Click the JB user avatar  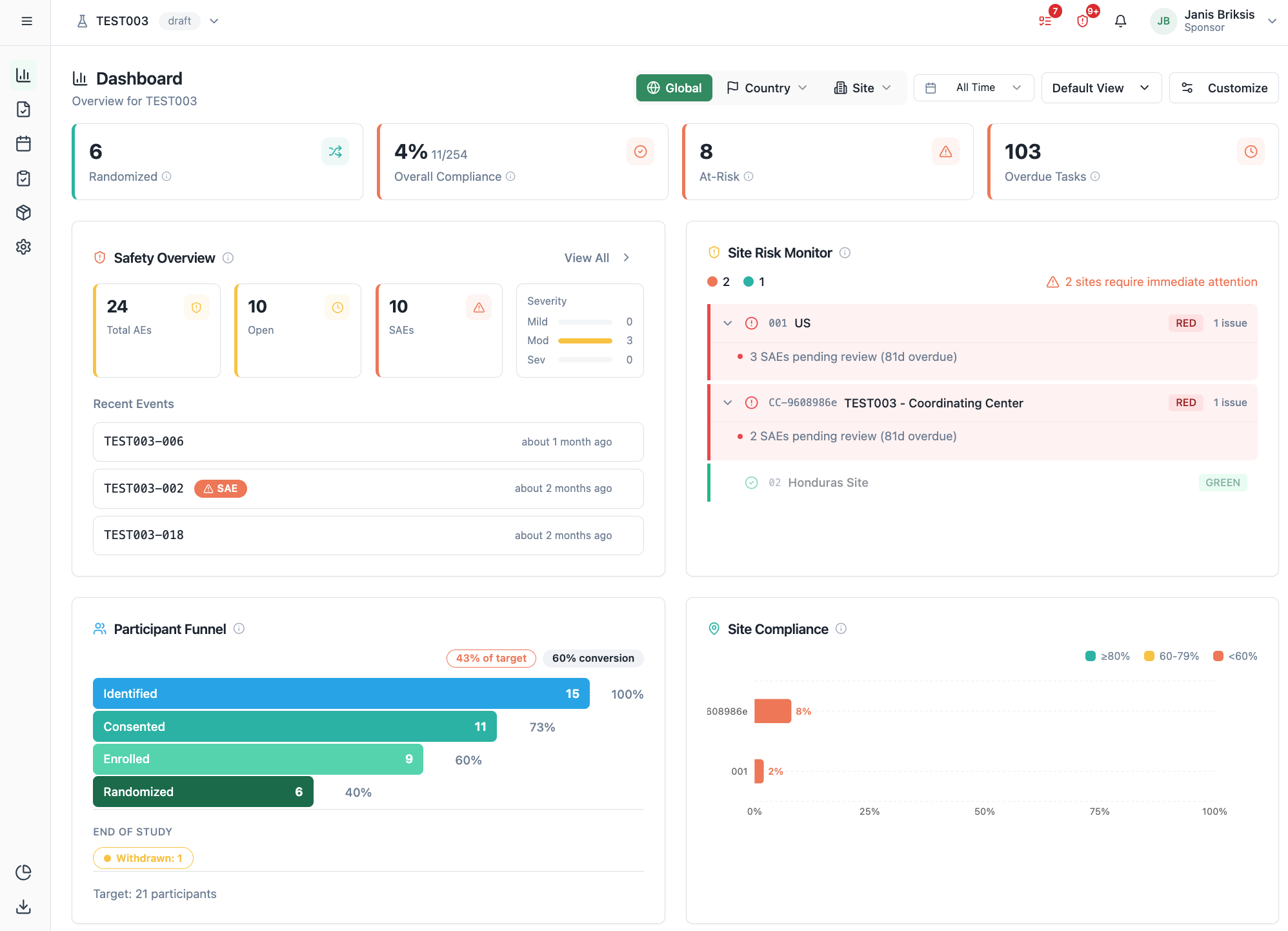(1163, 21)
